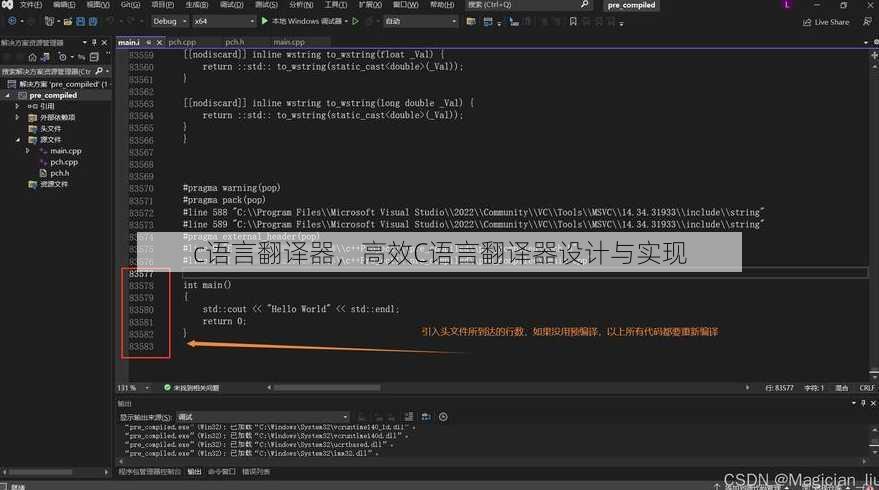The image size is (879, 490).
Task: Click the 错误列表 tab at the bottom
Action: pyautogui.click(x=256, y=471)
